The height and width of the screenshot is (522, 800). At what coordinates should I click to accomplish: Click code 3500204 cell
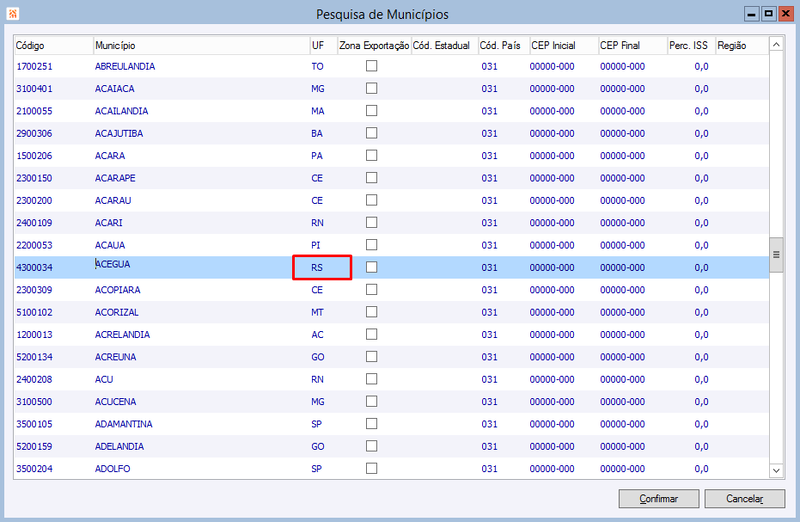[34, 469]
